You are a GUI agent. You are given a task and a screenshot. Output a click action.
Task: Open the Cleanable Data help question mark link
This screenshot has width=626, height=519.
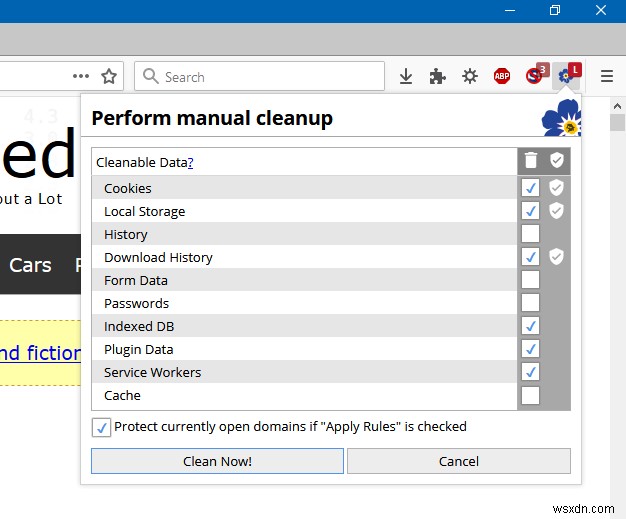point(190,162)
